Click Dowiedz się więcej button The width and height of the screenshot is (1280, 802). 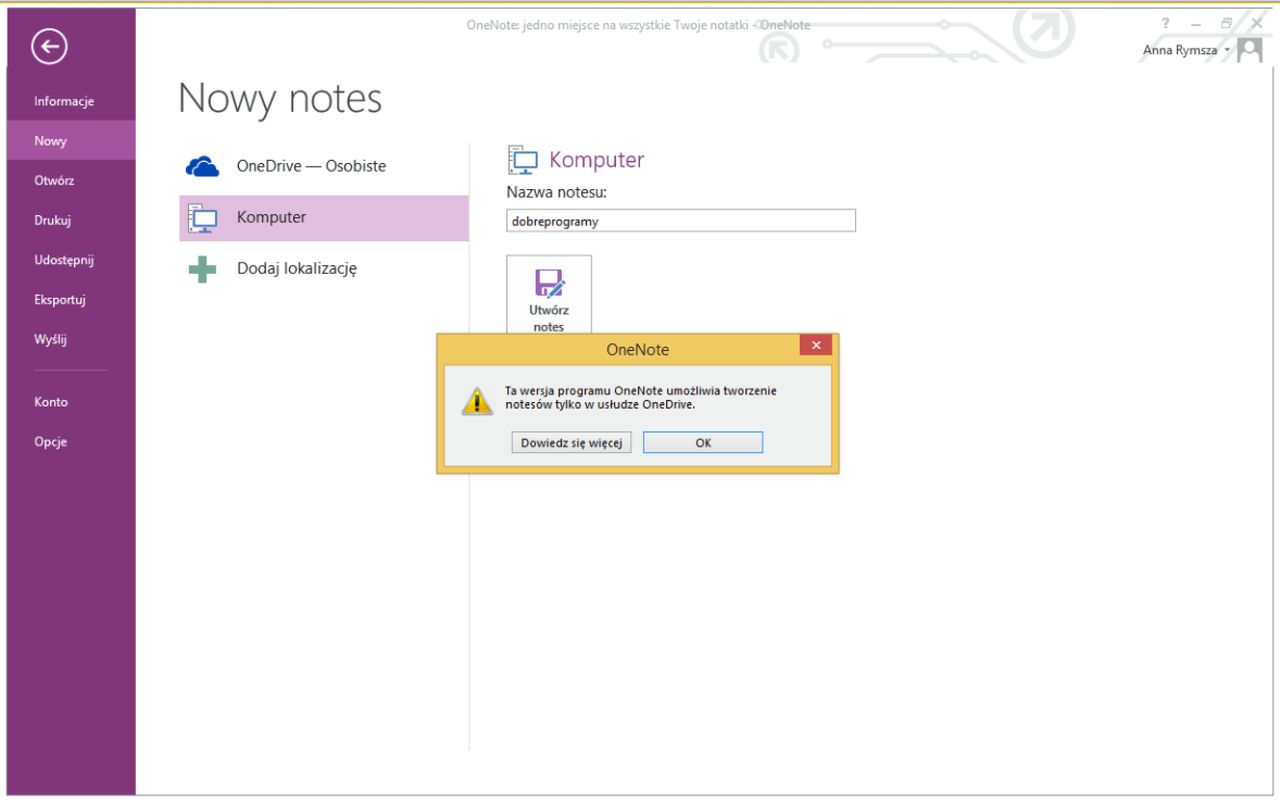571,442
